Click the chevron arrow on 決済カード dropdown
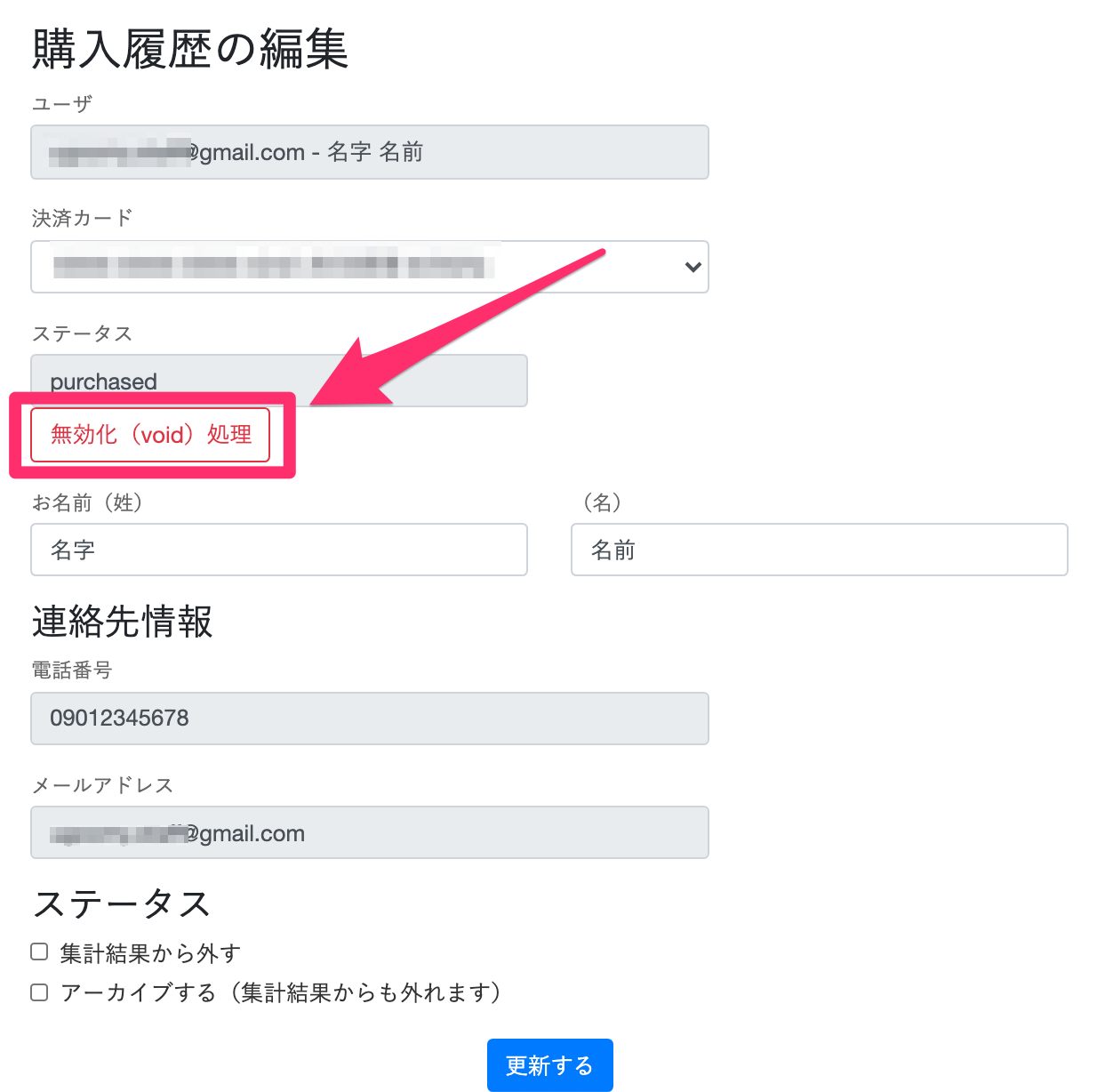 click(x=693, y=267)
